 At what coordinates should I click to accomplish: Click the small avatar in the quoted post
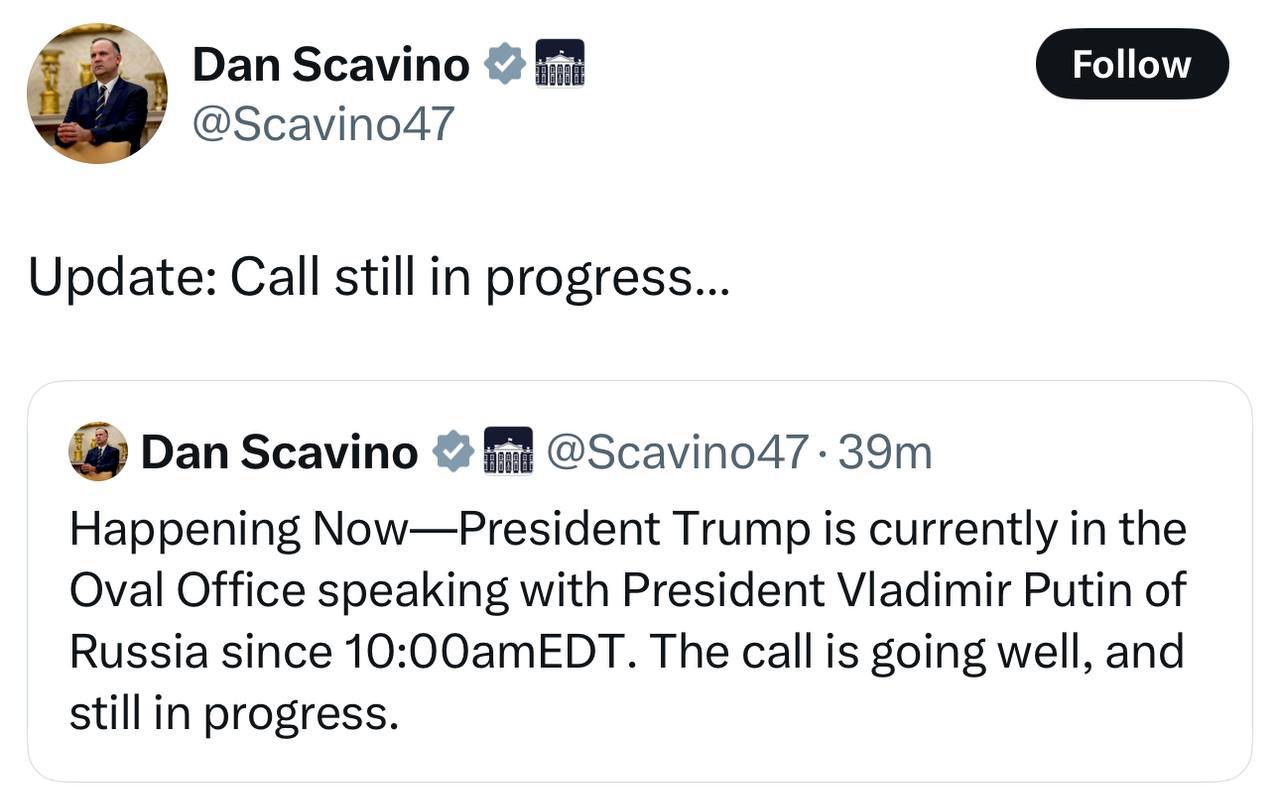pyautogui.click(x=98, y=451)
